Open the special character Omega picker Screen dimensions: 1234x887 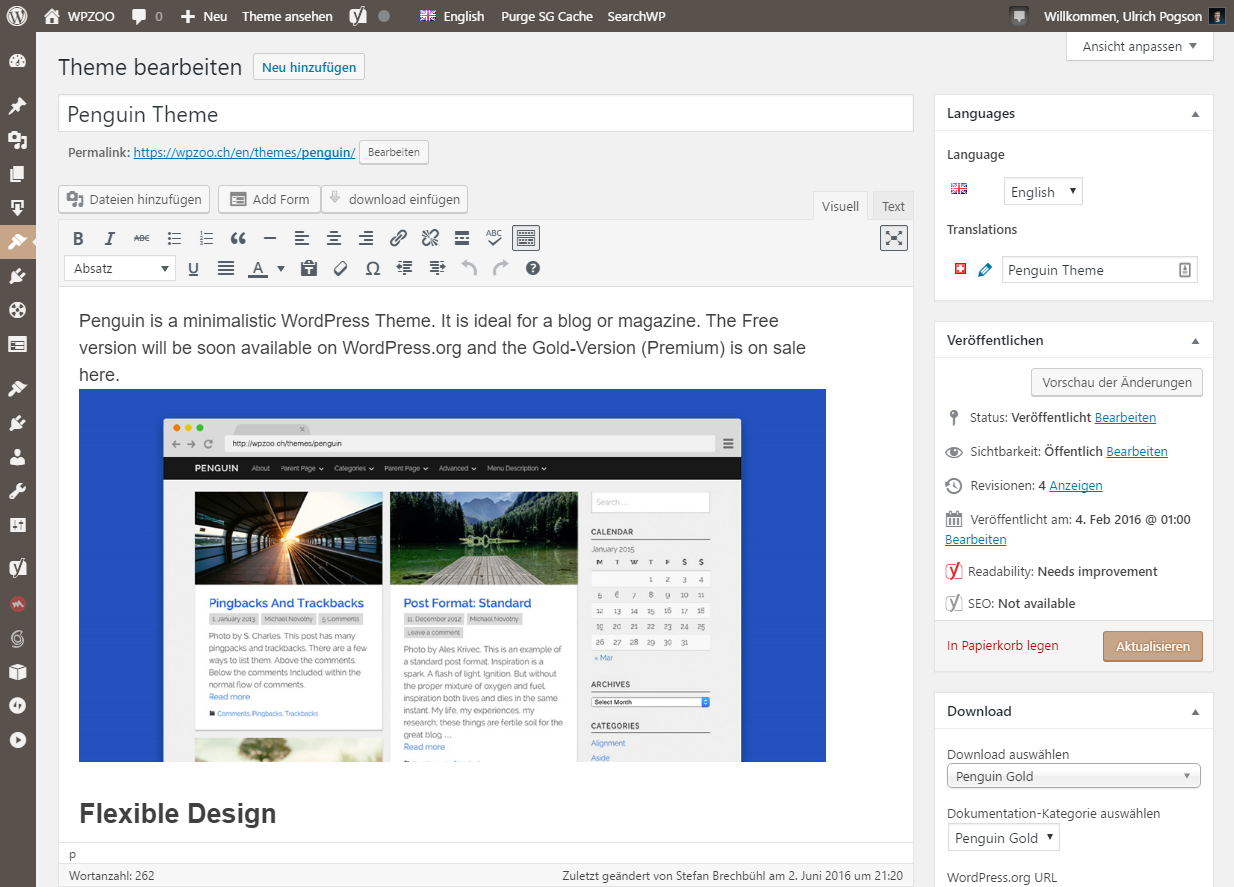(x=373, y=268)
